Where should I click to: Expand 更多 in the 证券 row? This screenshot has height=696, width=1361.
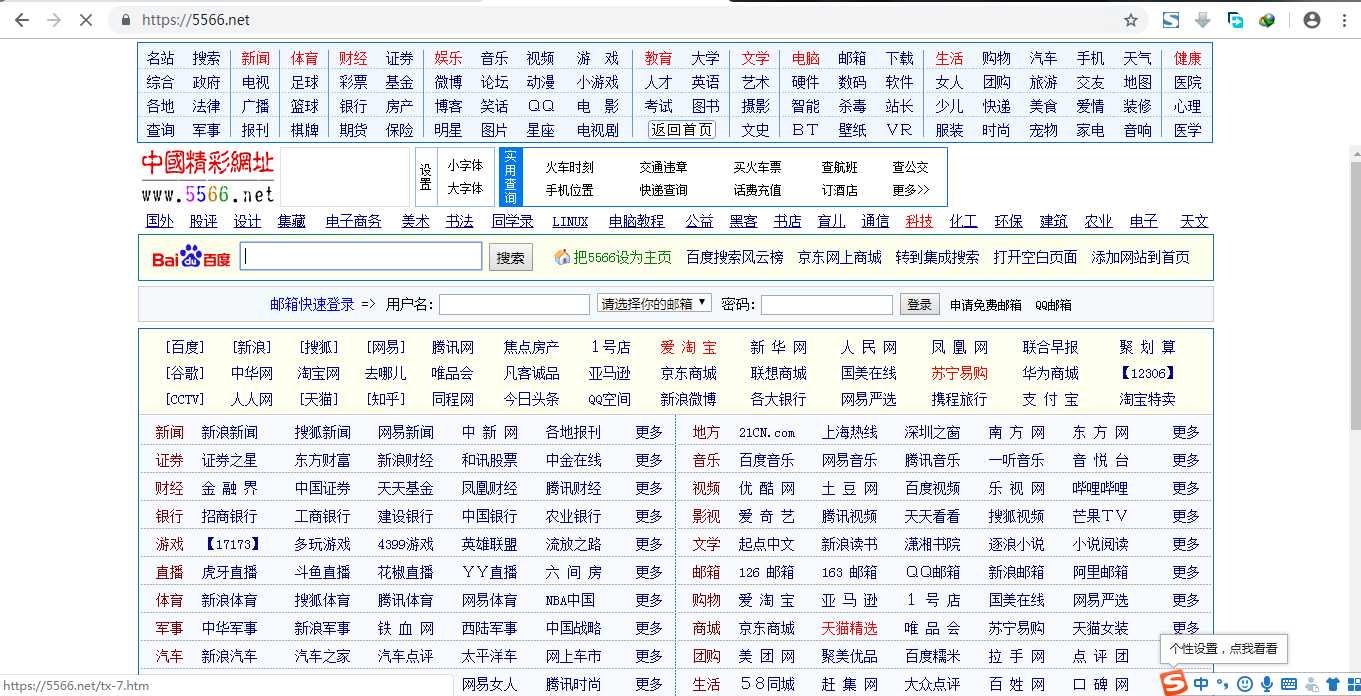[649, 460]
